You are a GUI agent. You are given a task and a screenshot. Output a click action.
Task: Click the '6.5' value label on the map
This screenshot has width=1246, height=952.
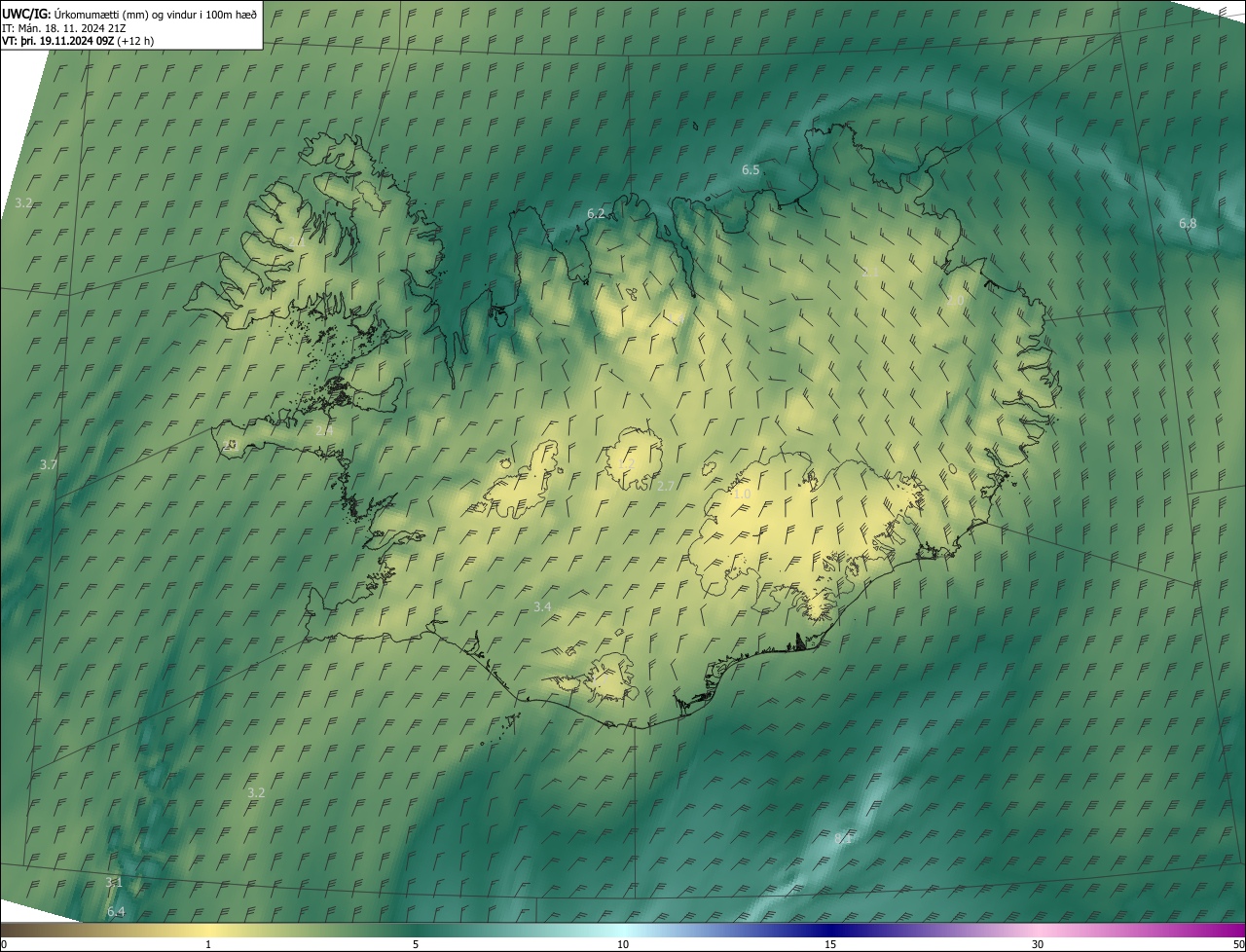pos(751,170)
